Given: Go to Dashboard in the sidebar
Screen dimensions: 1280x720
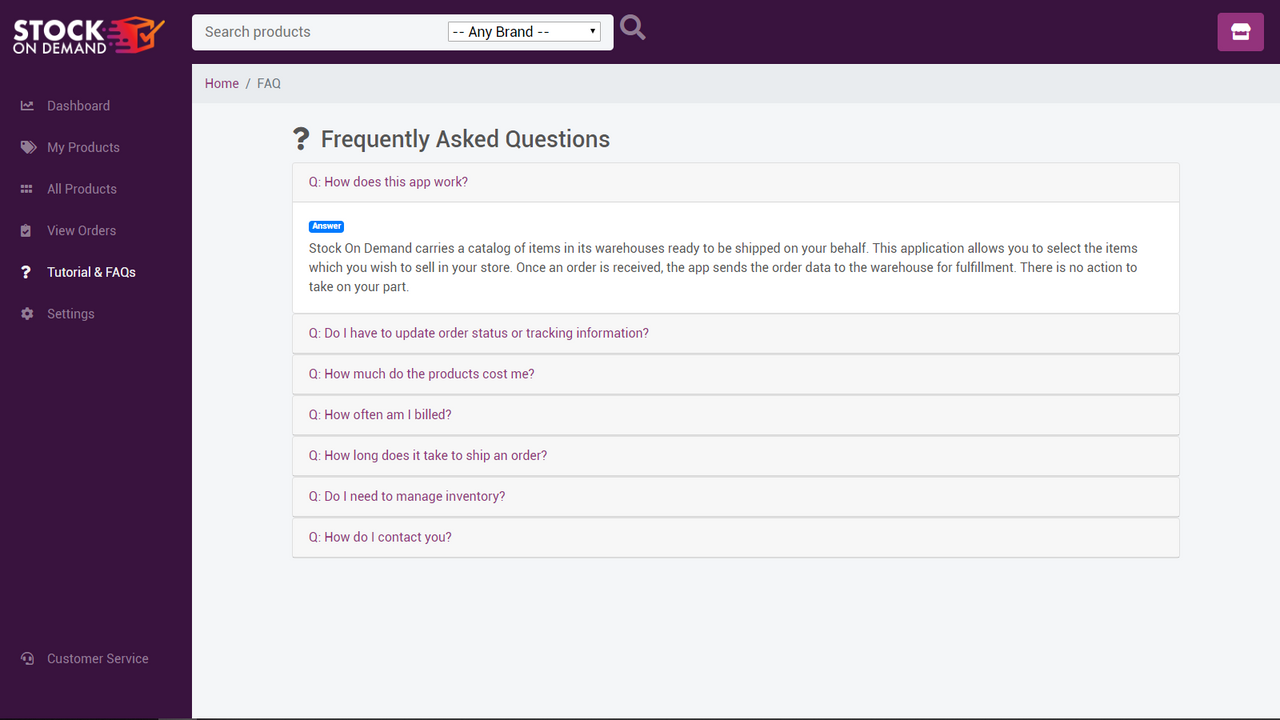Looking at the screenshot, I should pyautogui.click(x=78, y=106).
